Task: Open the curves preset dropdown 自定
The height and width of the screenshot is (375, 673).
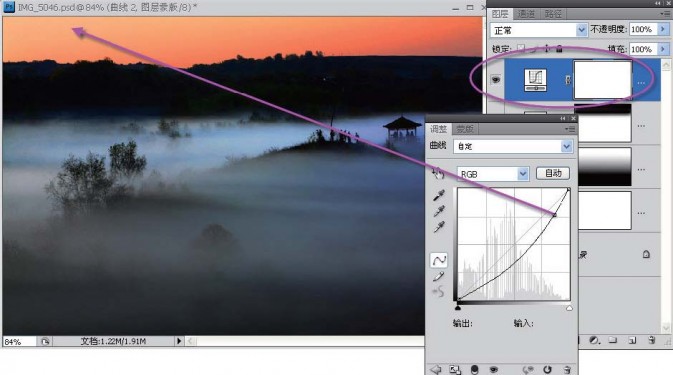Action: [x=513, y=146]
